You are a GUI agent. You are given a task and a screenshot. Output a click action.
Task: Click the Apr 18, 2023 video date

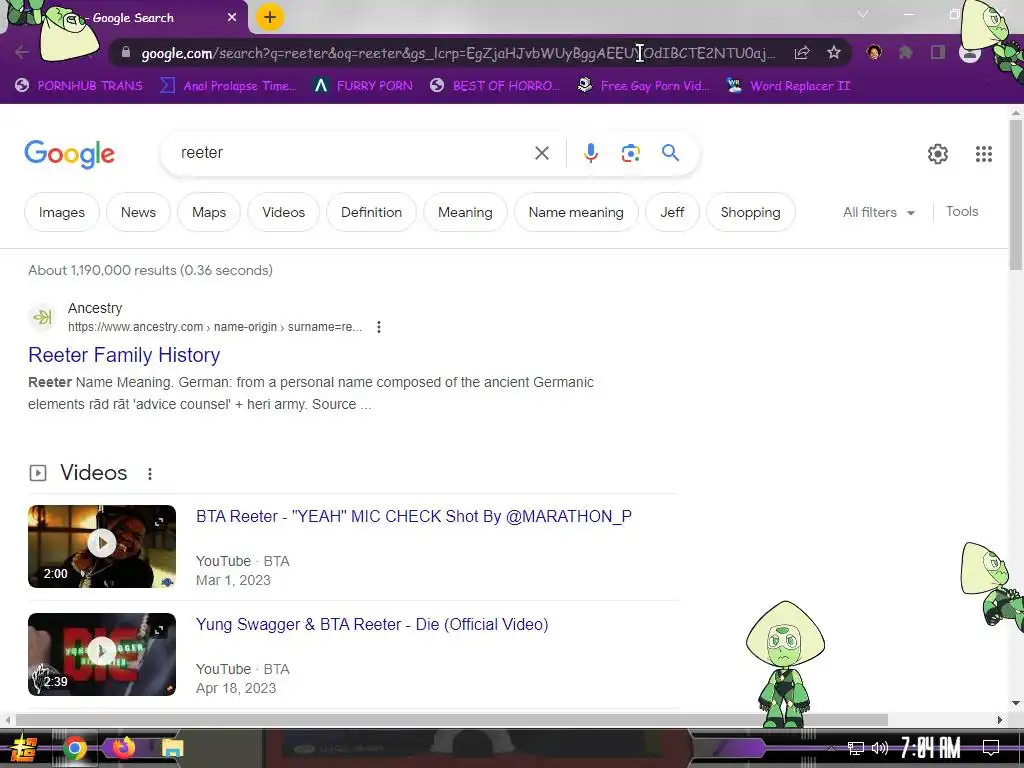[x=236, y=688]
